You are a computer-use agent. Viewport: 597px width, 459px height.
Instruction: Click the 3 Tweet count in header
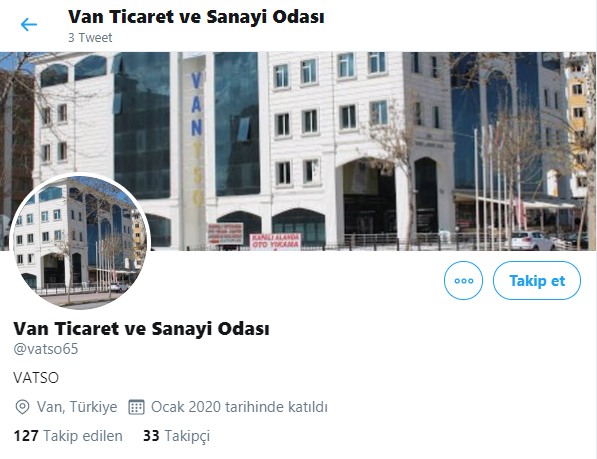pyautogui.click(x=90, y=38)
